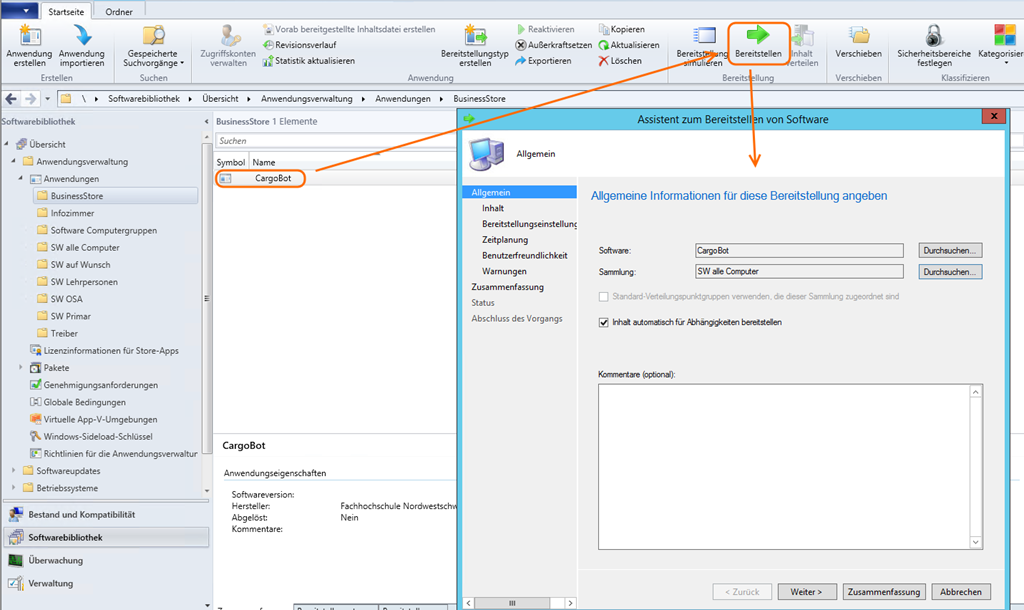Viewport: 1024px width, 610px height.
Task: Switch to the Ordner ribbon tab
Action: coord(119,11)
